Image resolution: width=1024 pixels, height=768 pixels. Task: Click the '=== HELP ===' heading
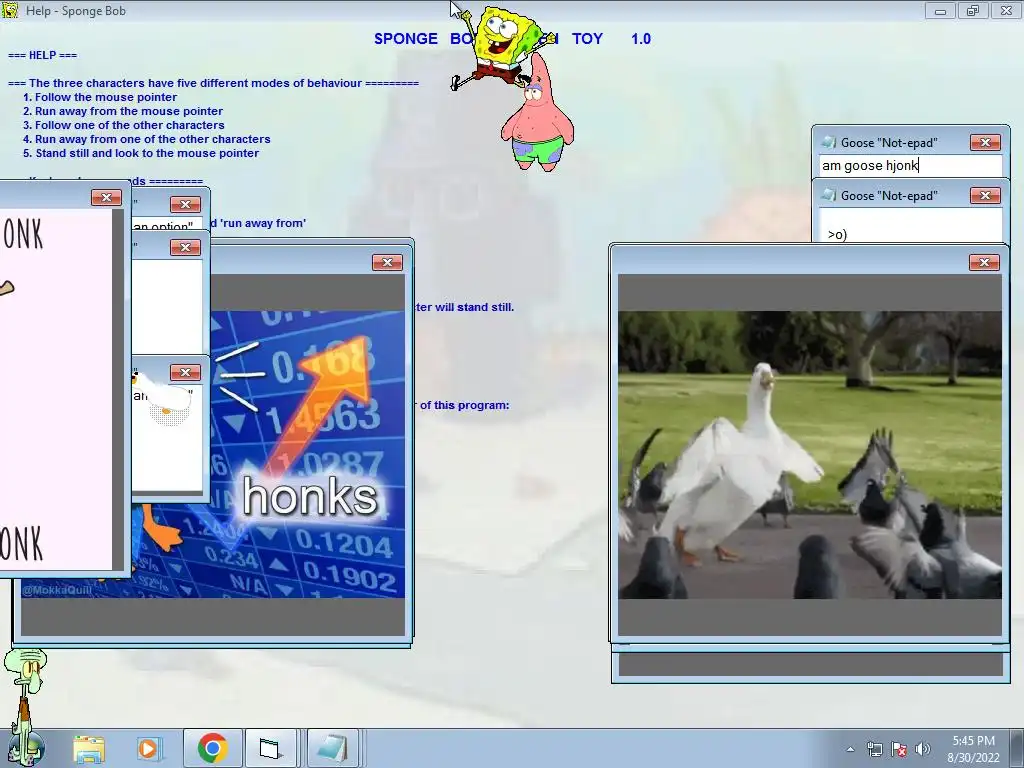click(42, 56)
